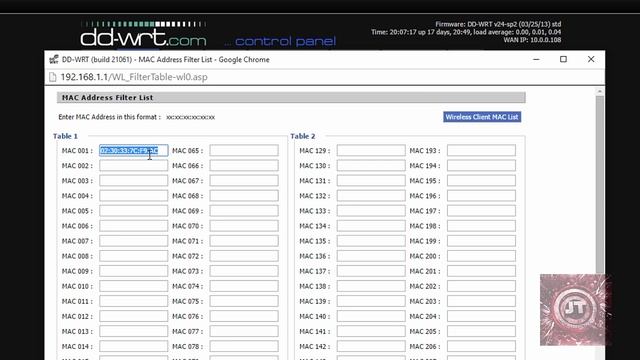Click the MAC 135 input field

[x=371, y=241]
